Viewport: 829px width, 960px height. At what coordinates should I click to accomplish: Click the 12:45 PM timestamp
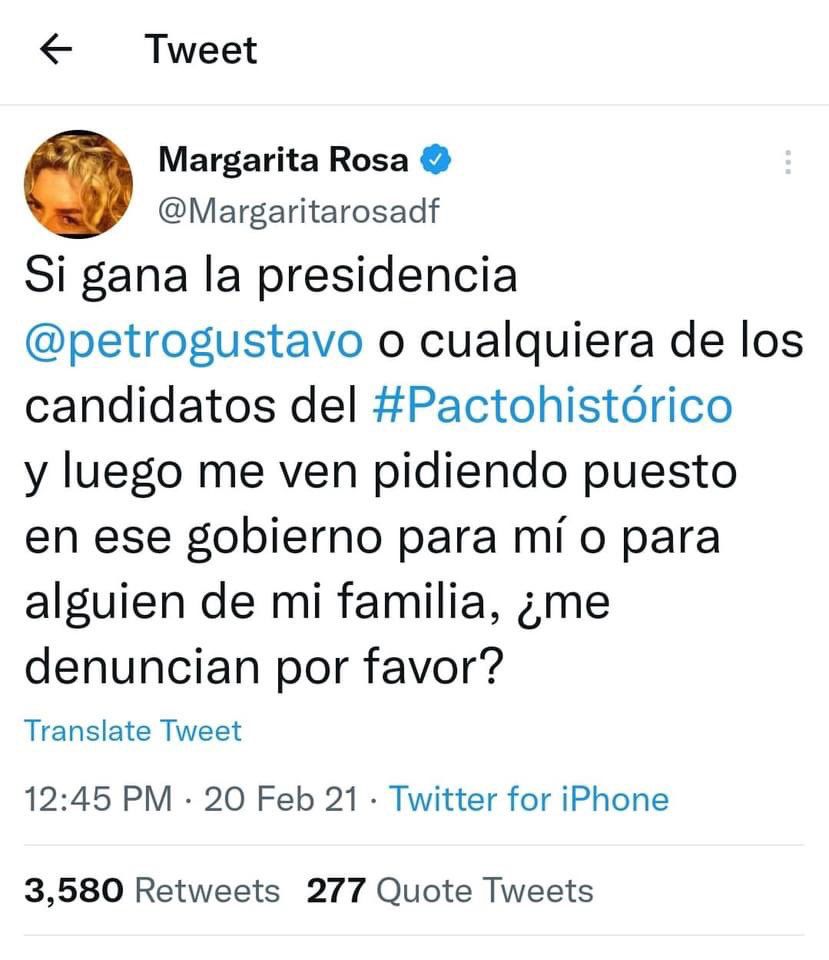[x=98, y=799]
